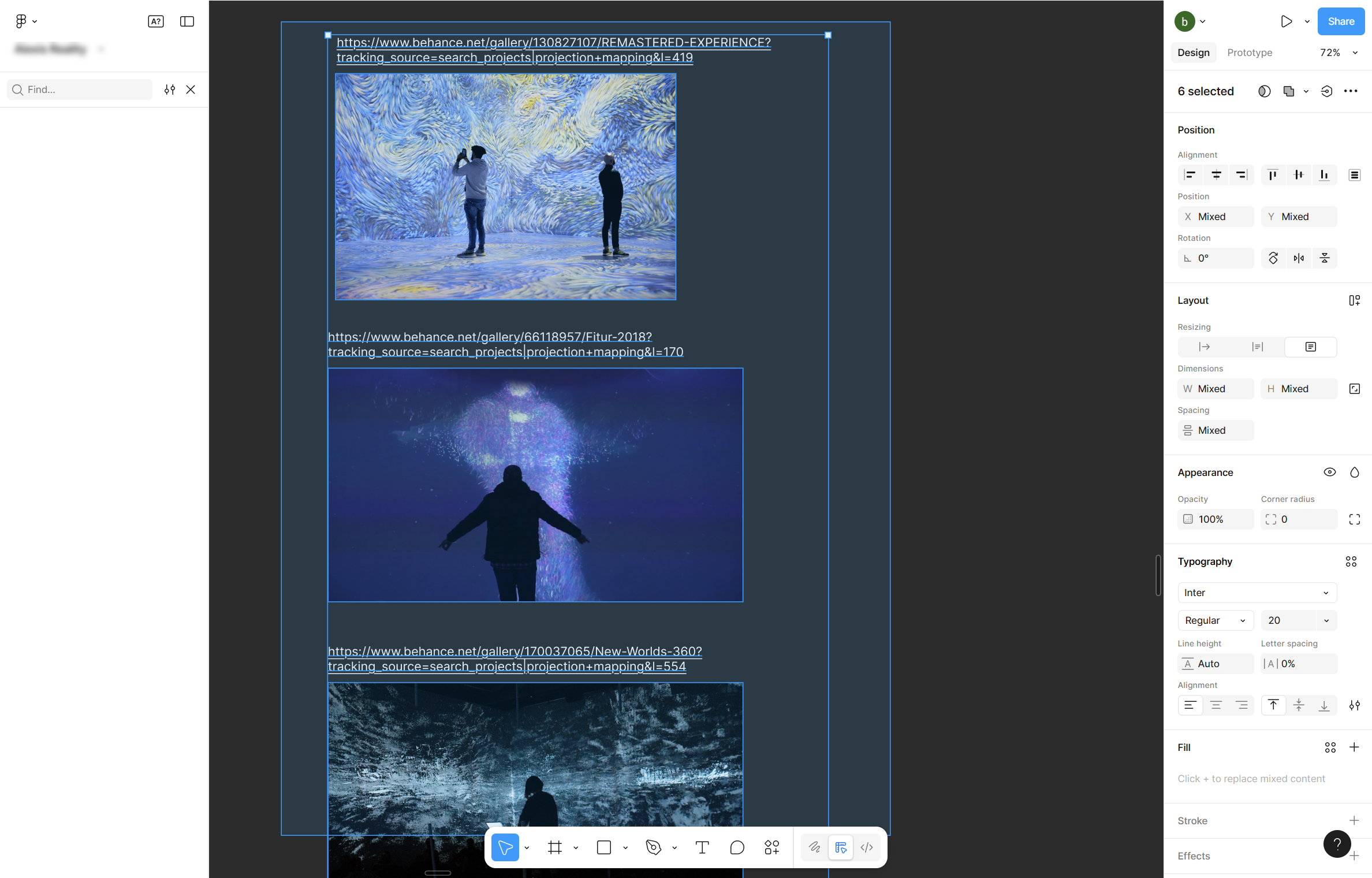This screenshot has height=878, width=1372.
Task: Select the Frame tool in toolbar
Action: (x=555, y=847)
